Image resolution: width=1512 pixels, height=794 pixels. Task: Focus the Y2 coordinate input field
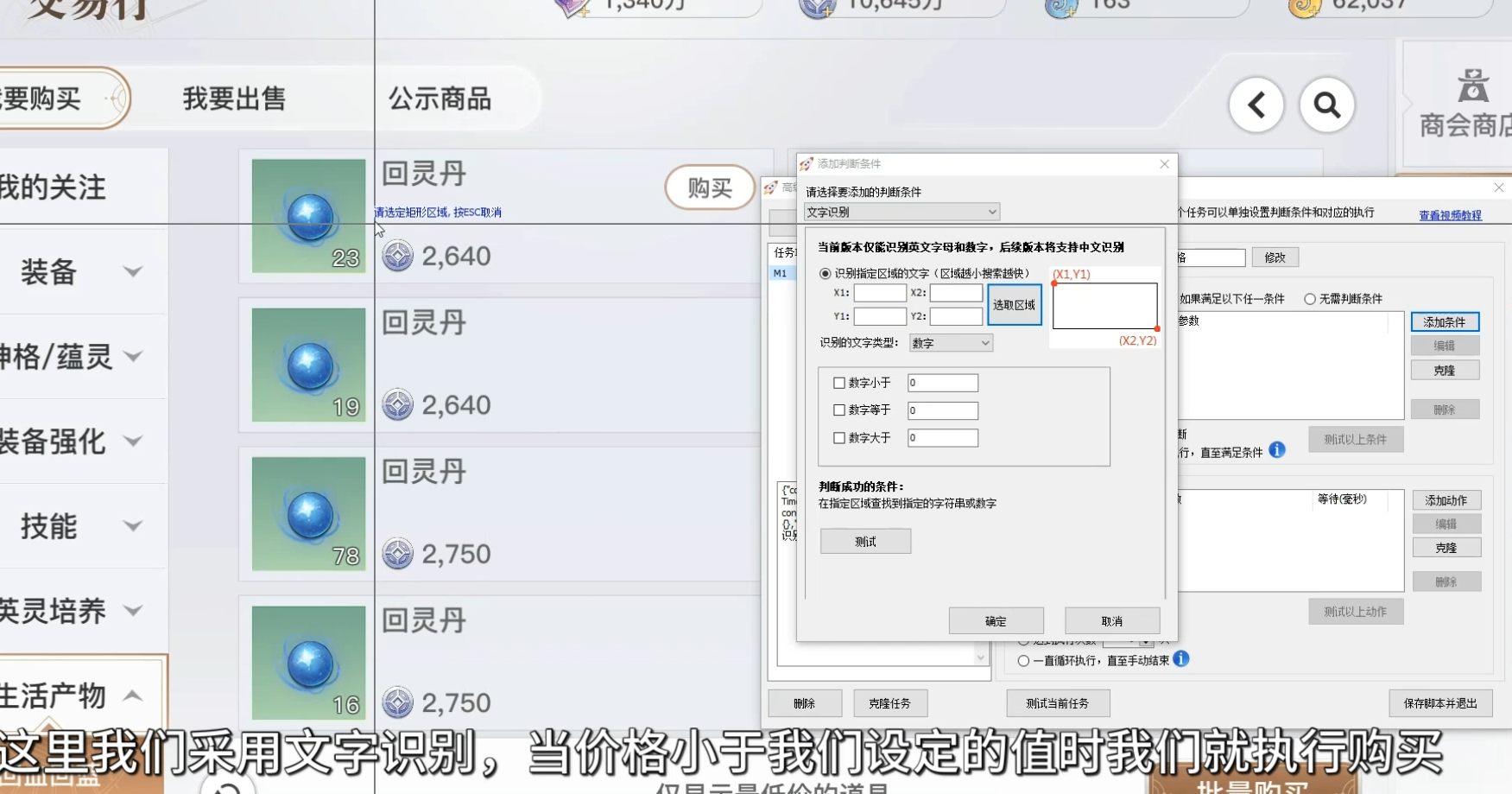point(956,316)
